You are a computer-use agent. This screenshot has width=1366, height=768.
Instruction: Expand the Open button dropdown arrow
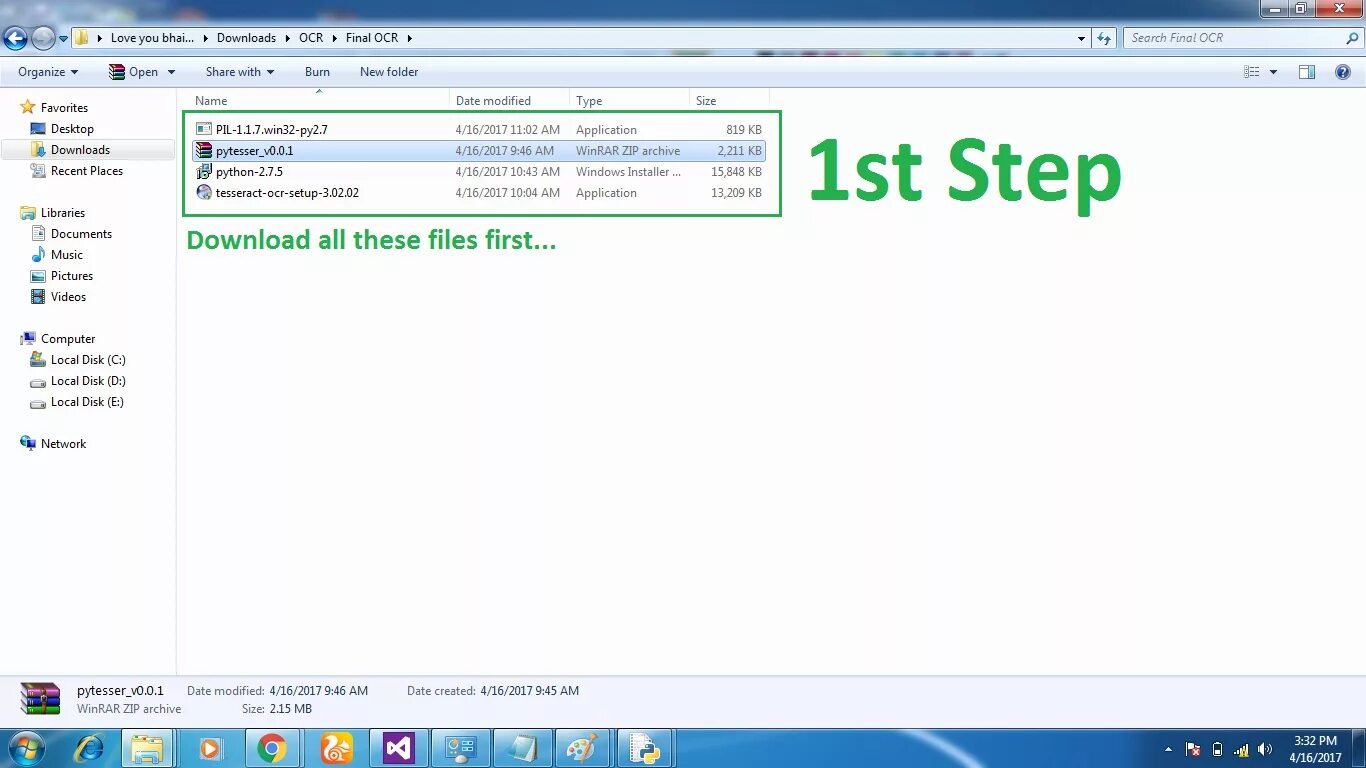[171, 72]
